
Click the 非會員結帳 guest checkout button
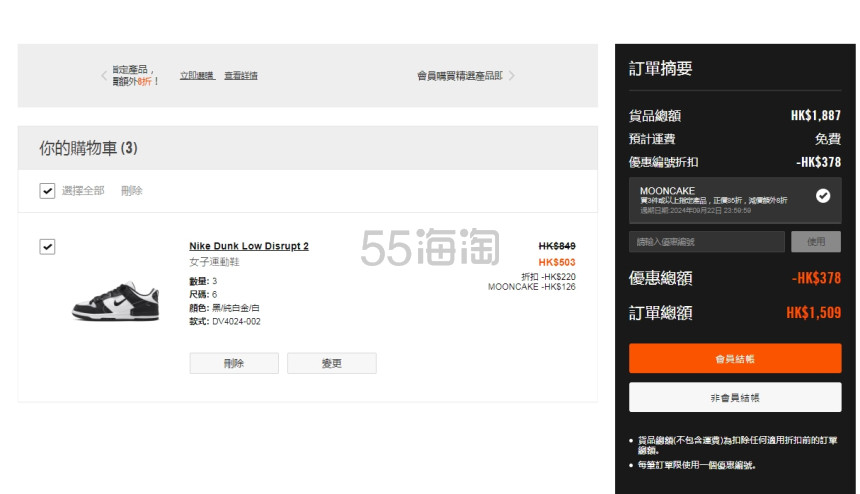(735, 398)
